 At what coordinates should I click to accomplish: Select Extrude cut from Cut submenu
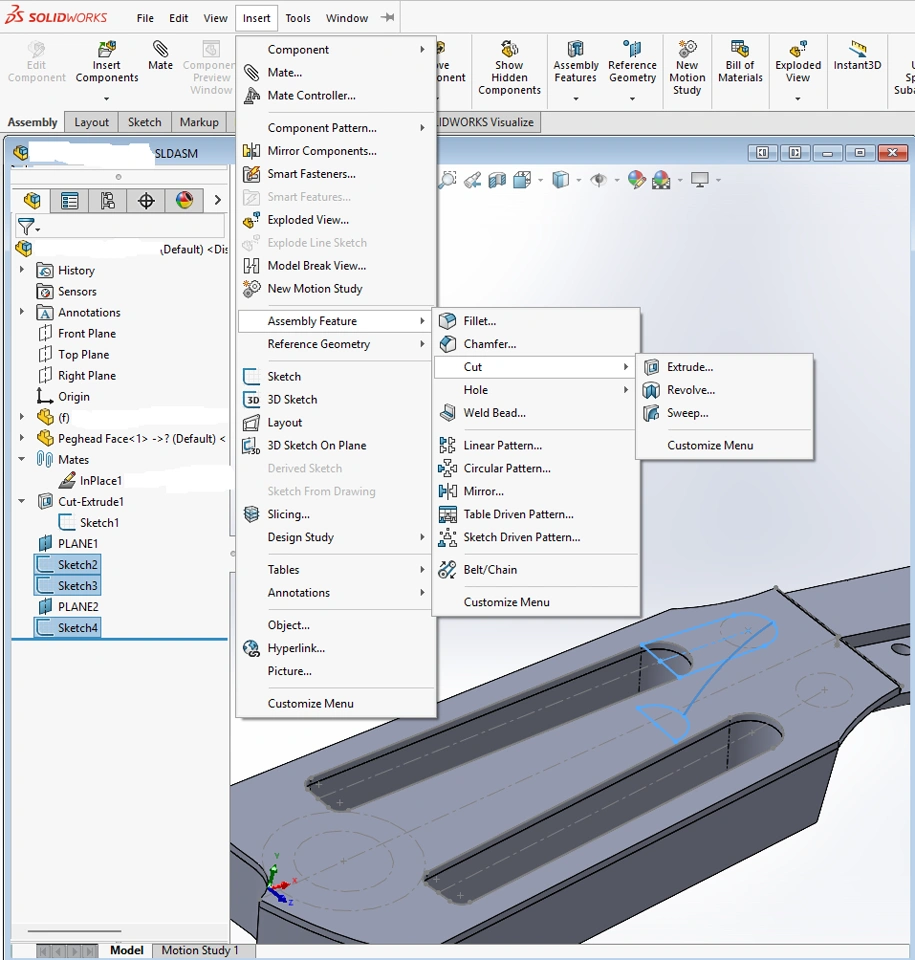[x=725, y=367]
